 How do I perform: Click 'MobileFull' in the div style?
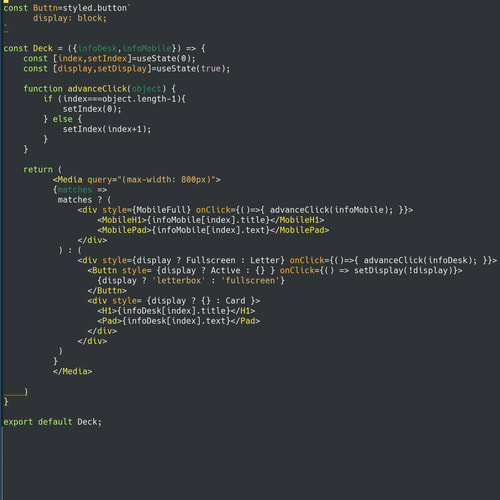click(x=161, y=210)
